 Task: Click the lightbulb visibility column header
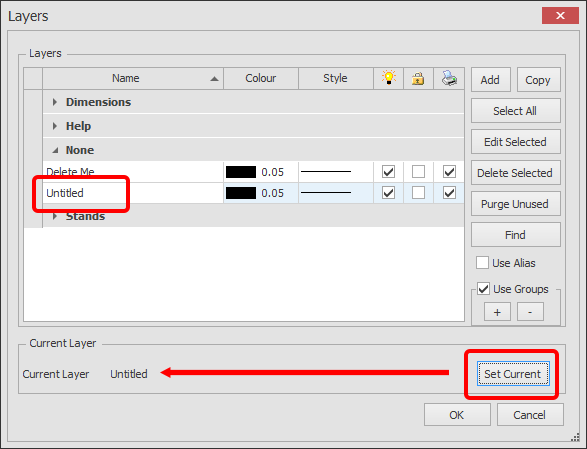coord(389,78)
